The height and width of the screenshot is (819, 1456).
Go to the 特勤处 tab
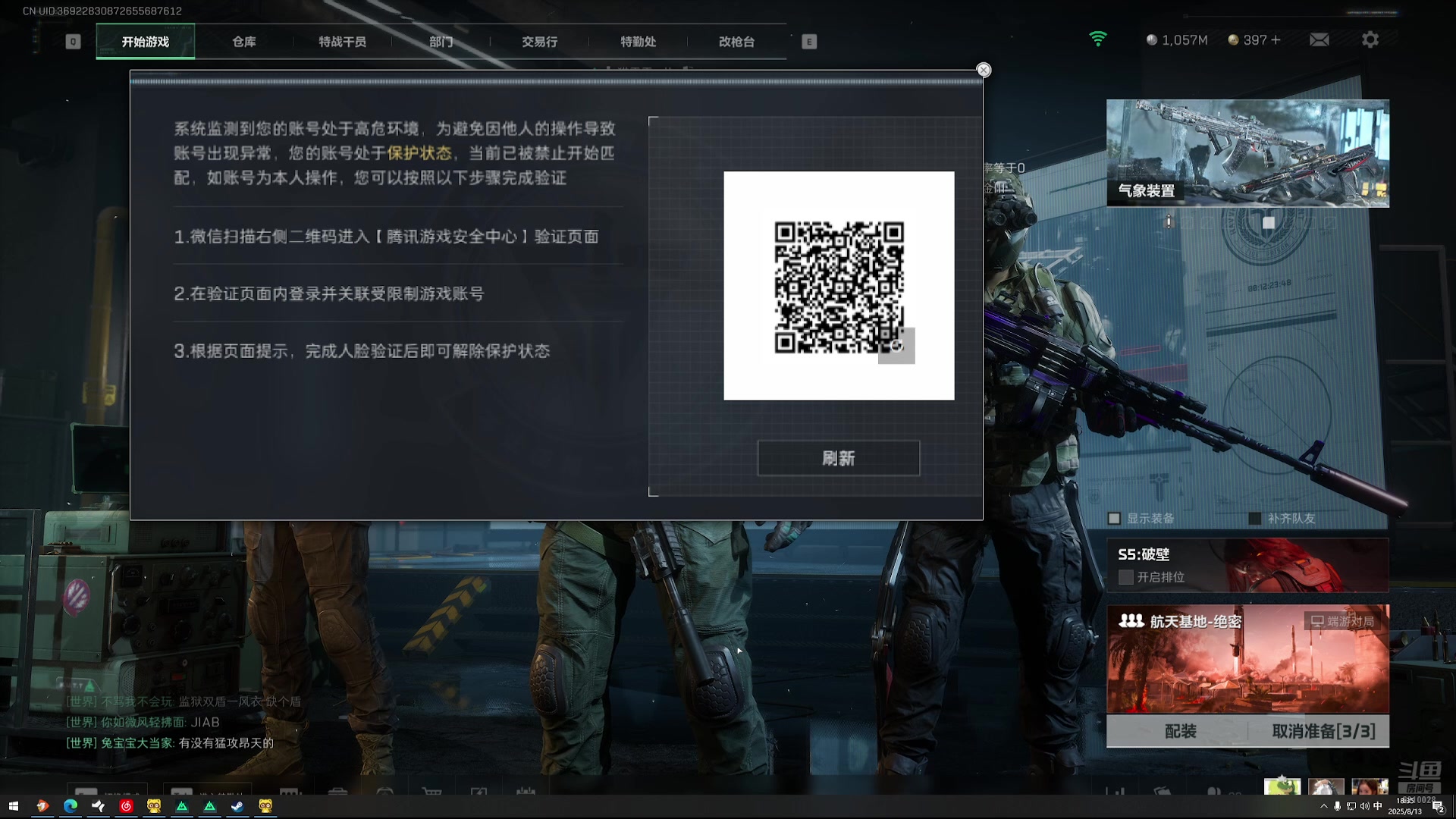coord(639,42)
